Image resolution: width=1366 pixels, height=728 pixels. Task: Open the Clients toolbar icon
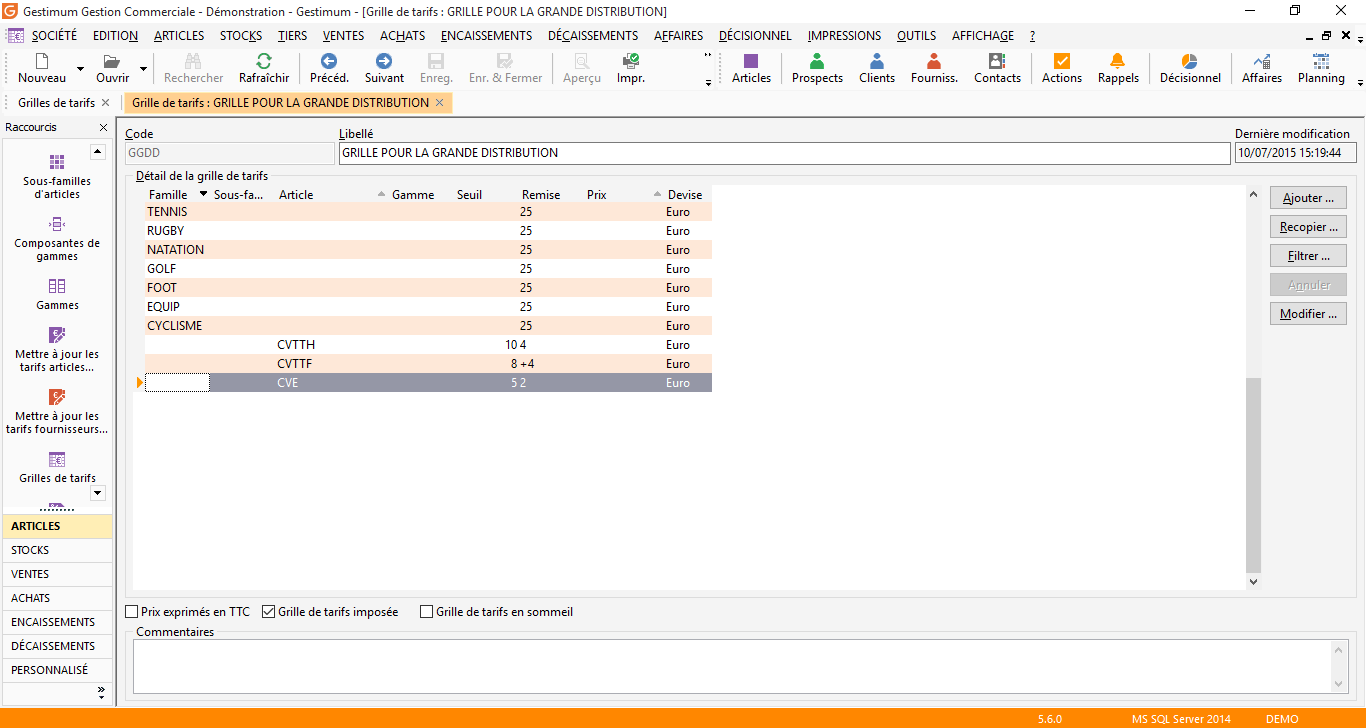pos(877,68)
